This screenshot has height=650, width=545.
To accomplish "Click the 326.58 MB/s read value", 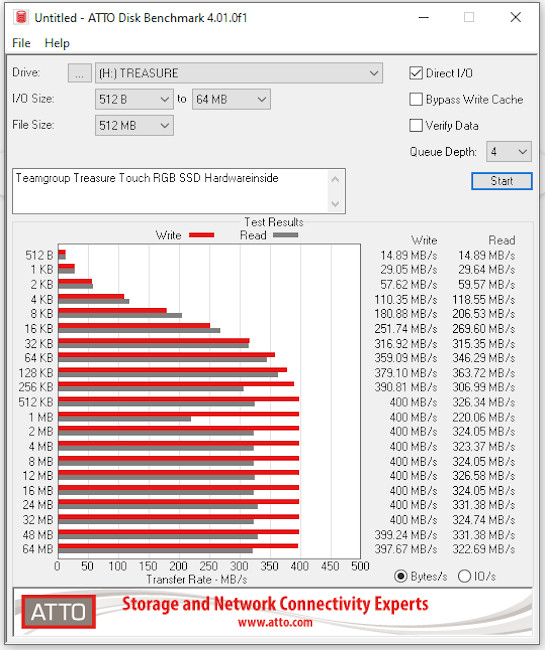I will 484,476.
